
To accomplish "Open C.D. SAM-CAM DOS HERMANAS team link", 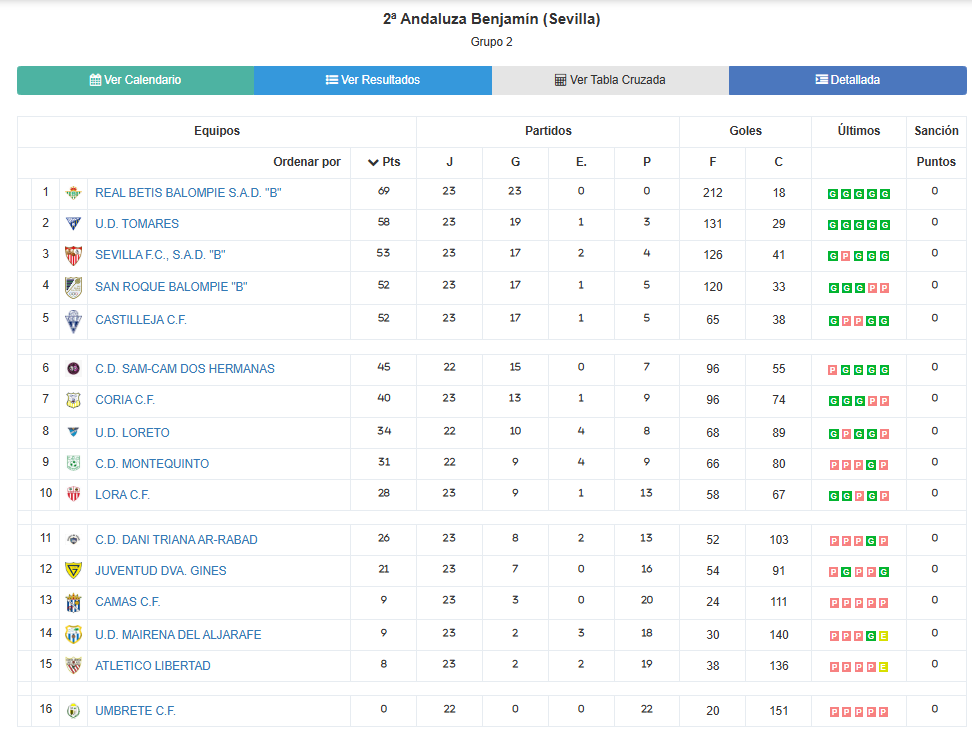I will (185, 369).
